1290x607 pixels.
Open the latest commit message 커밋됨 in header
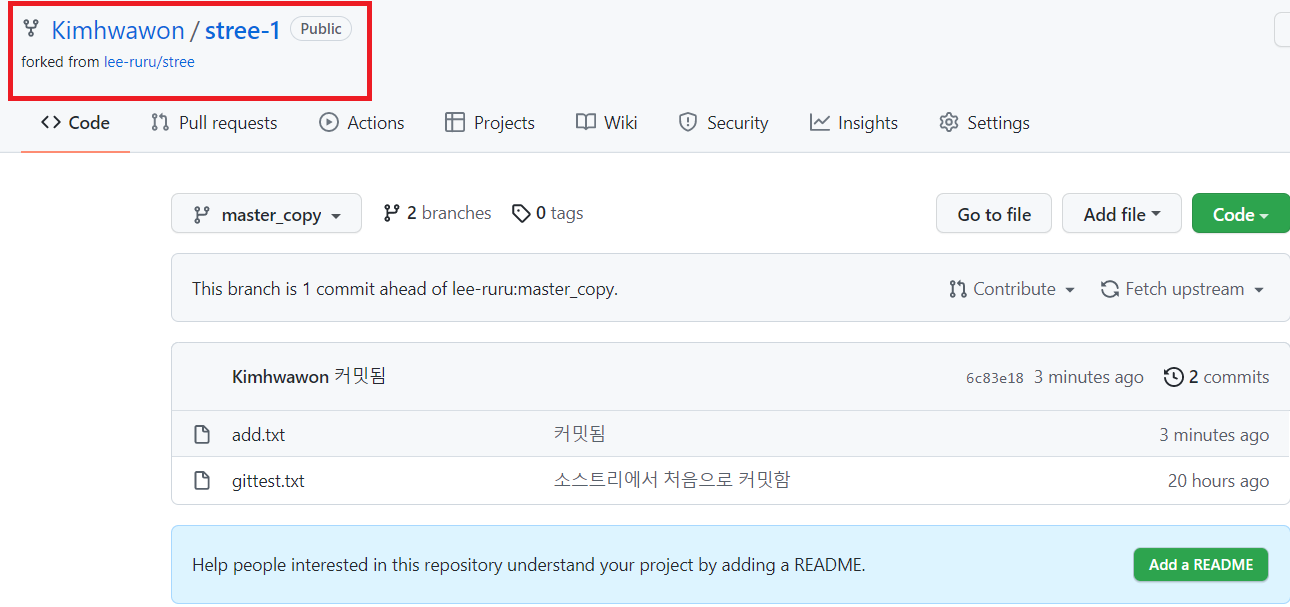pyautogui.click(x=360, y=377)
